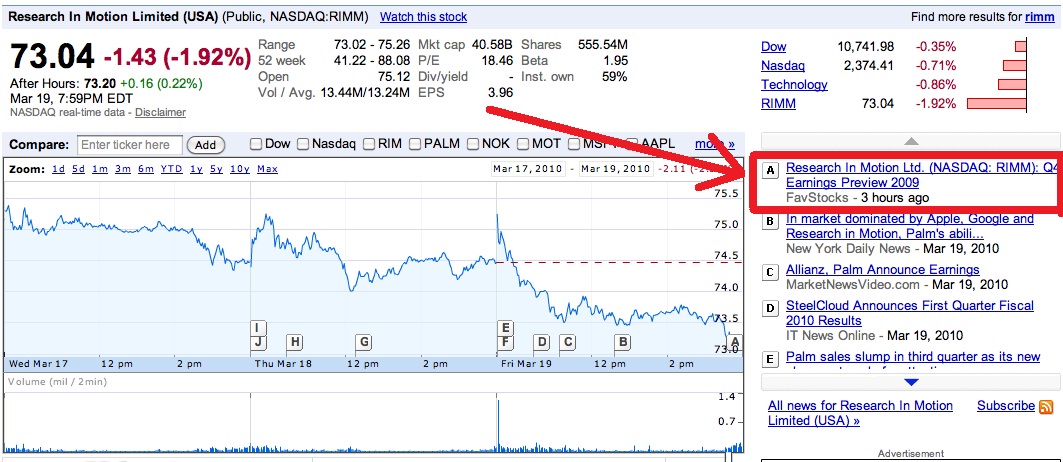The height and width of the screenshot is (462, 1063).
Task: Open All news for Research In Motion
Action: coord(860,413)
